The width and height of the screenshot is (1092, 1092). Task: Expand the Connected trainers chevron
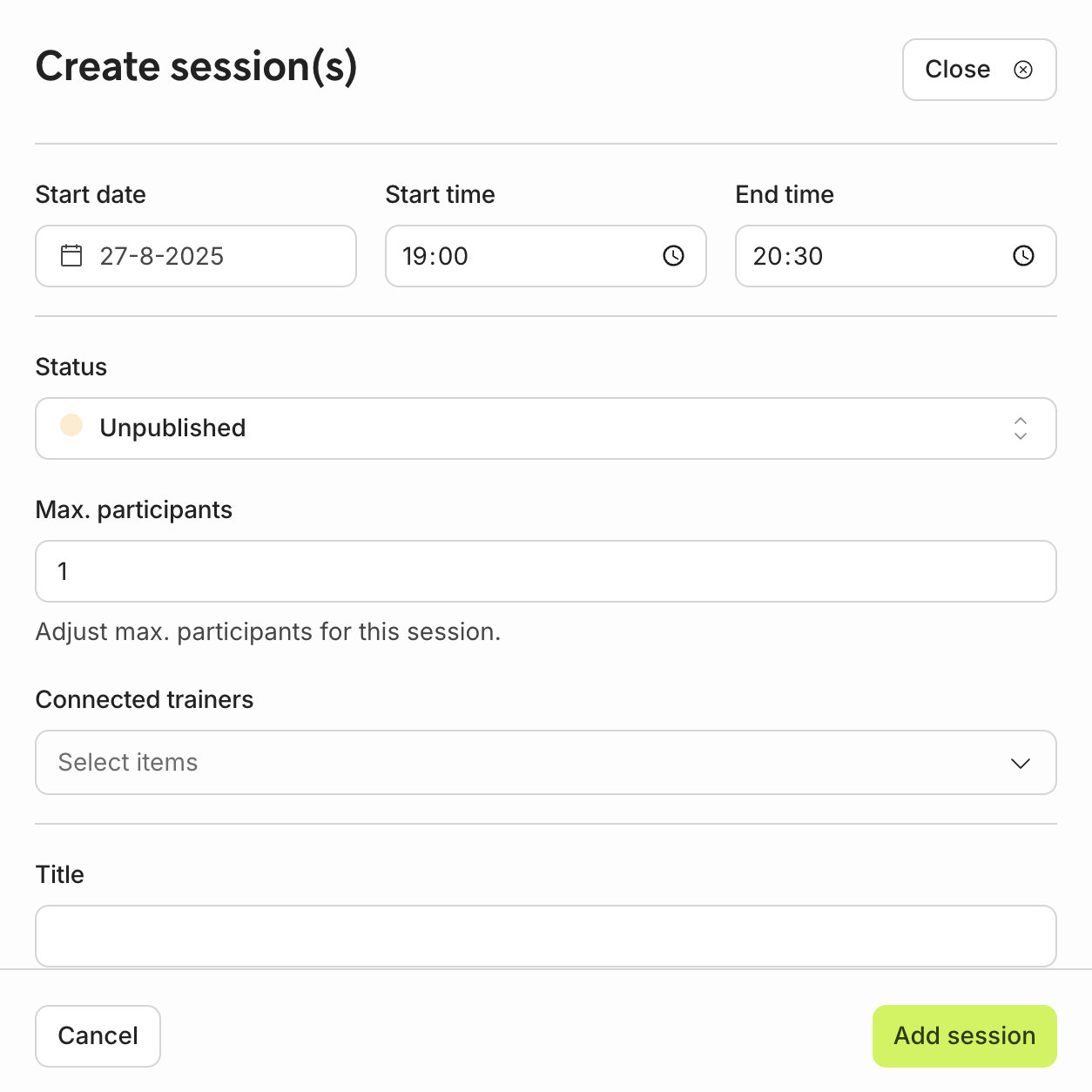pos(1021,764)
